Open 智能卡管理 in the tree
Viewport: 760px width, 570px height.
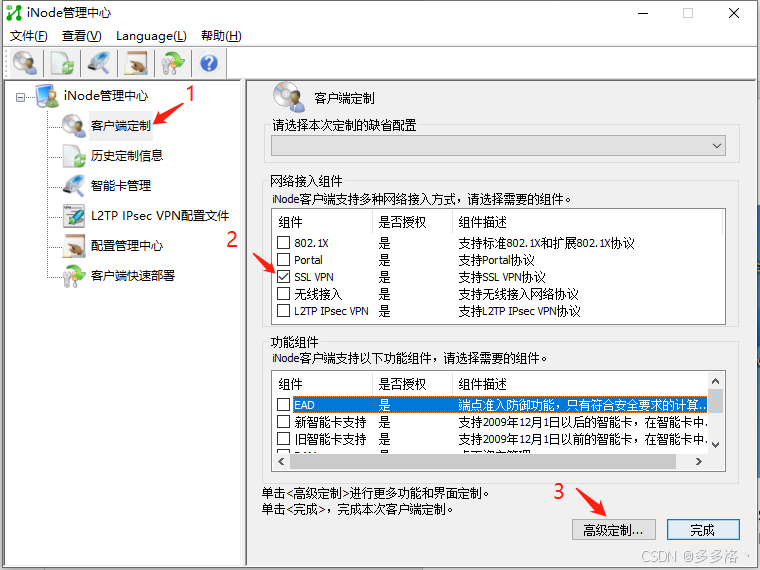click(x=121, y=186)
